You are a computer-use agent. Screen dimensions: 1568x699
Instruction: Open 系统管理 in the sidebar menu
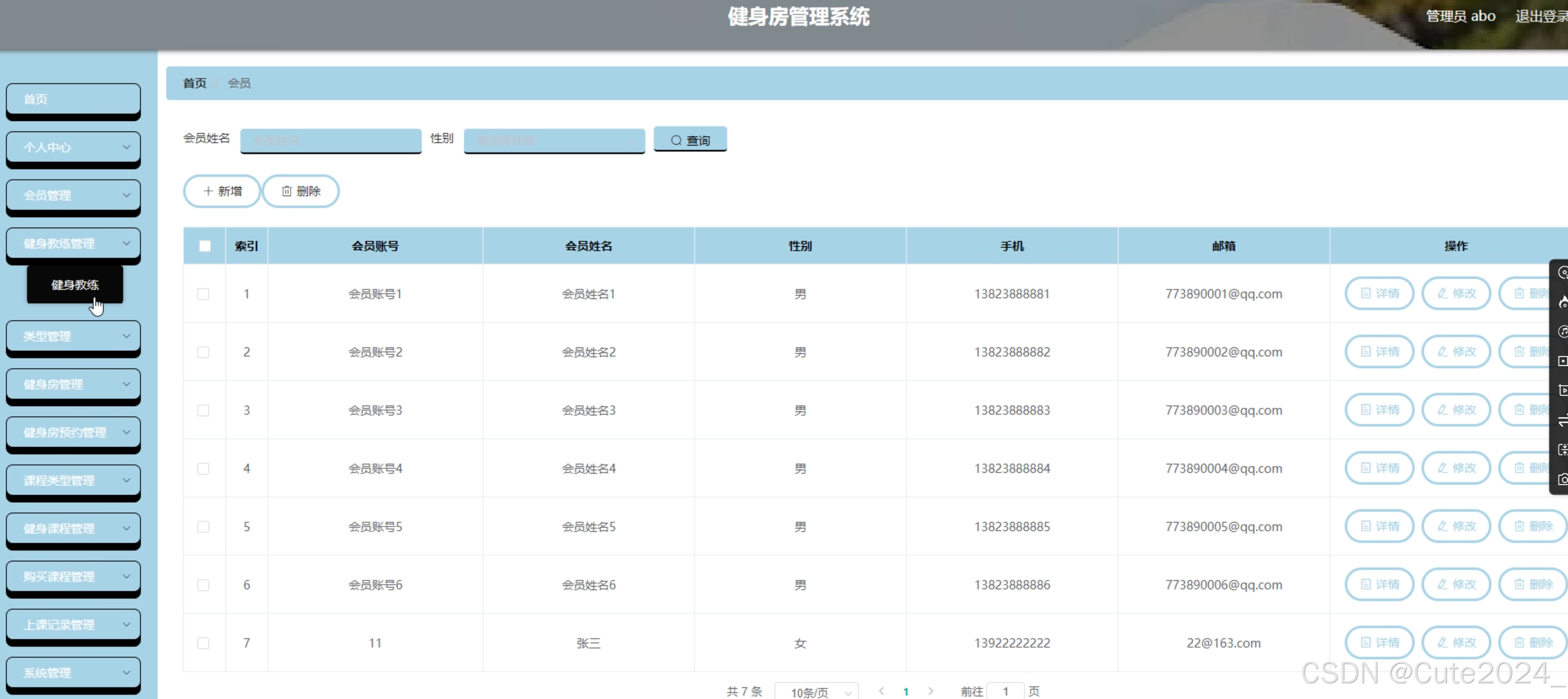click(73, 672)
